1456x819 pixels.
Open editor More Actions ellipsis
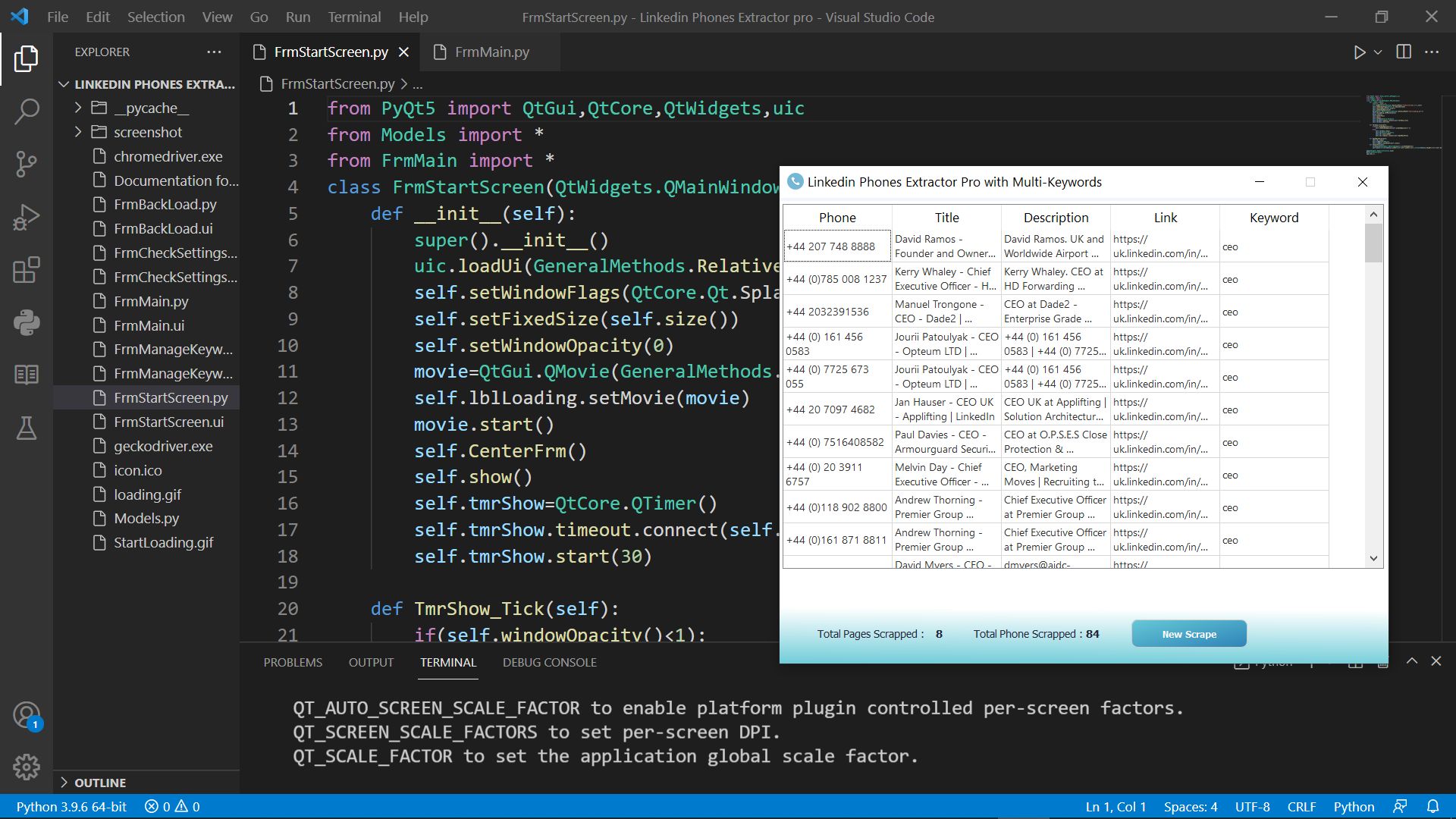[x=1432, y=52]
